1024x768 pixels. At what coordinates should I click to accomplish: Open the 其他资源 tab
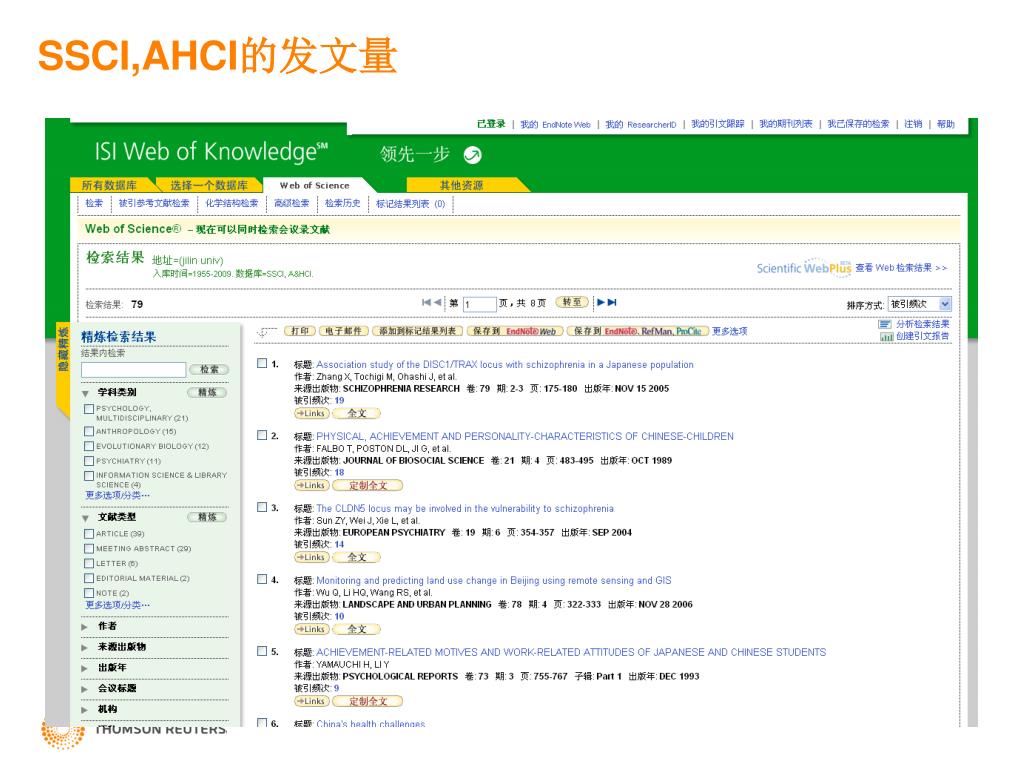461,185
